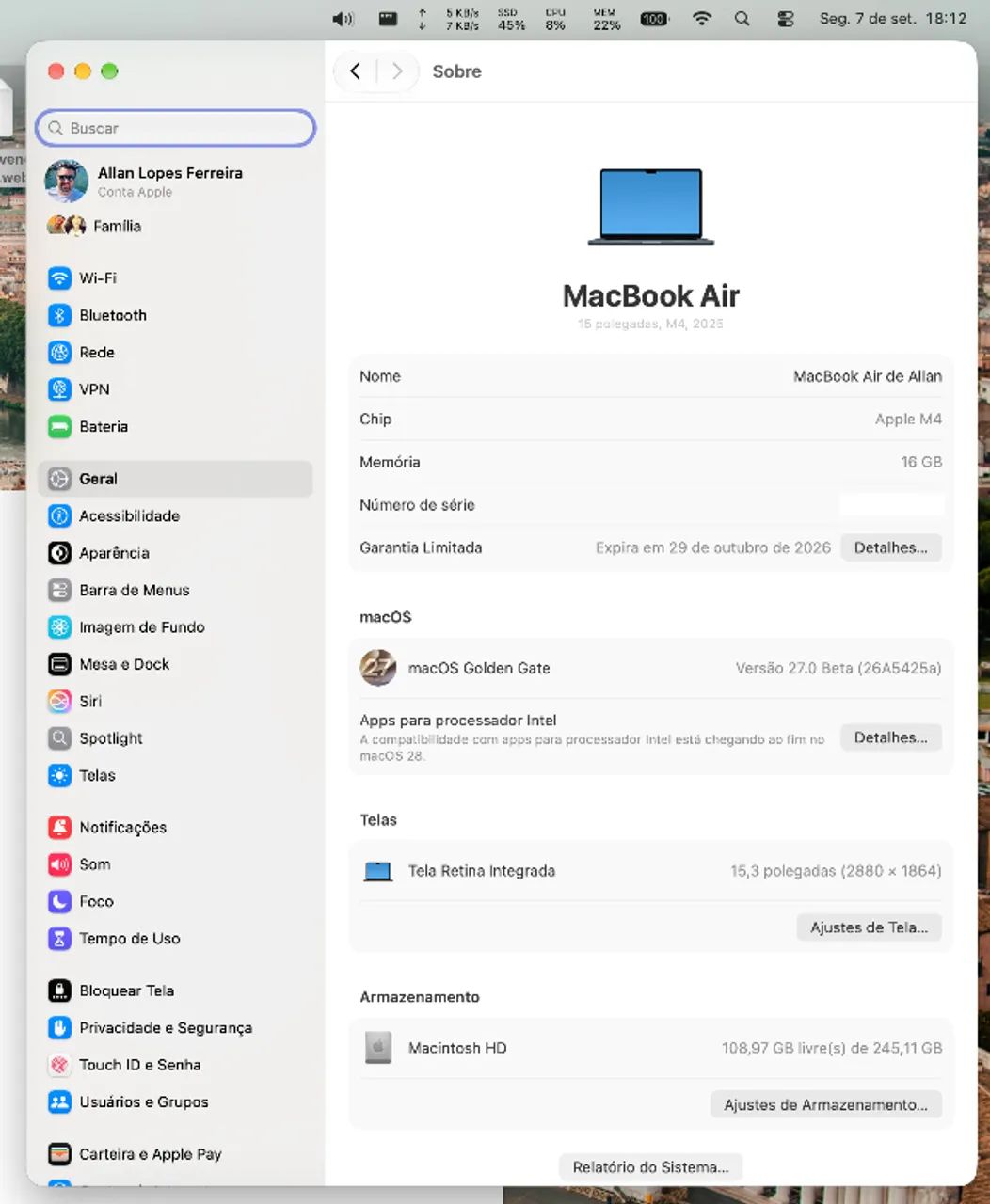Open Bloquear Tela icon
This screenshot has height=1204, width=990.
pos(59,990)
